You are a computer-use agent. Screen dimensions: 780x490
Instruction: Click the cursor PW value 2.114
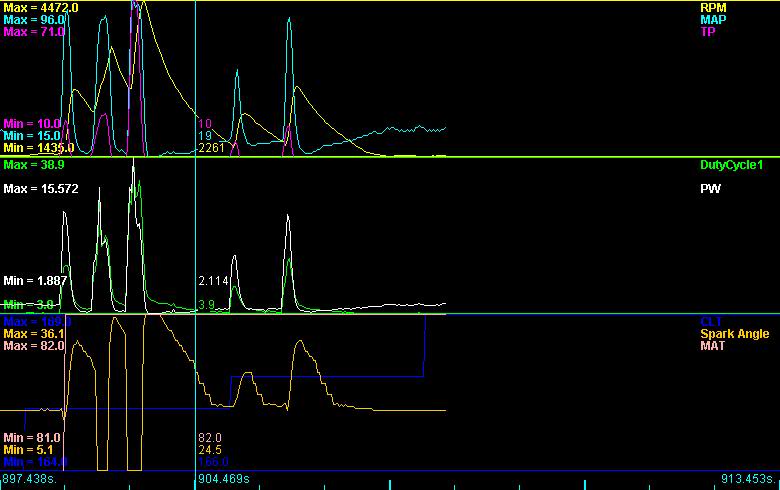click(213, 281)
